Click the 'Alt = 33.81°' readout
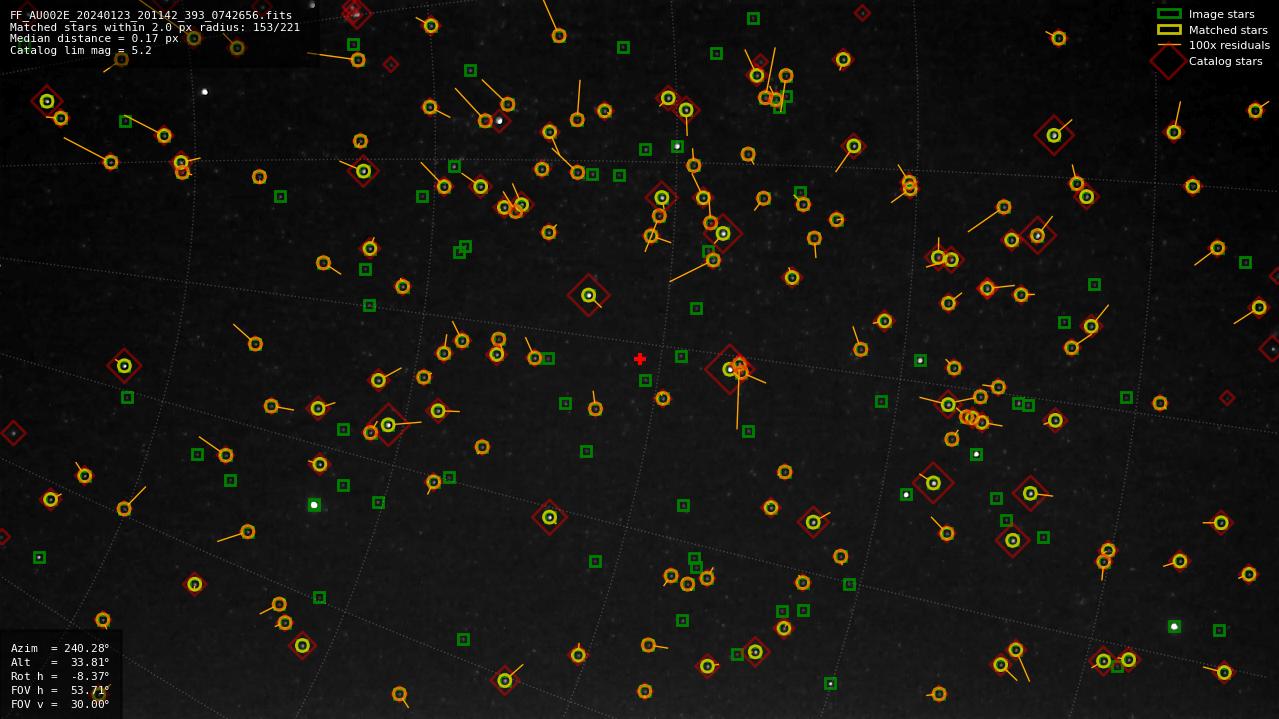This screenshot has height=719, width=1279. pyautogui.click(x=60, y=662)
